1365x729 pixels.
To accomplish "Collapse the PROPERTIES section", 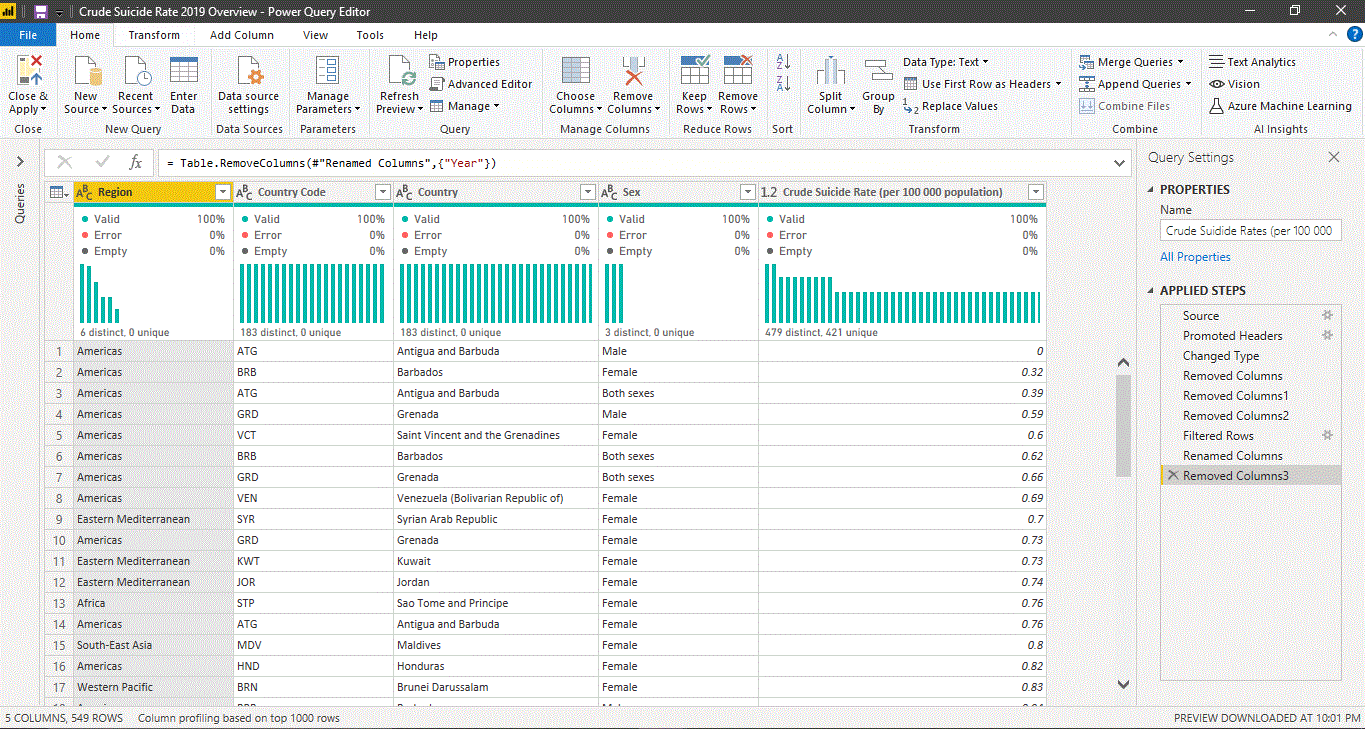I will [x=1150, y=189].
